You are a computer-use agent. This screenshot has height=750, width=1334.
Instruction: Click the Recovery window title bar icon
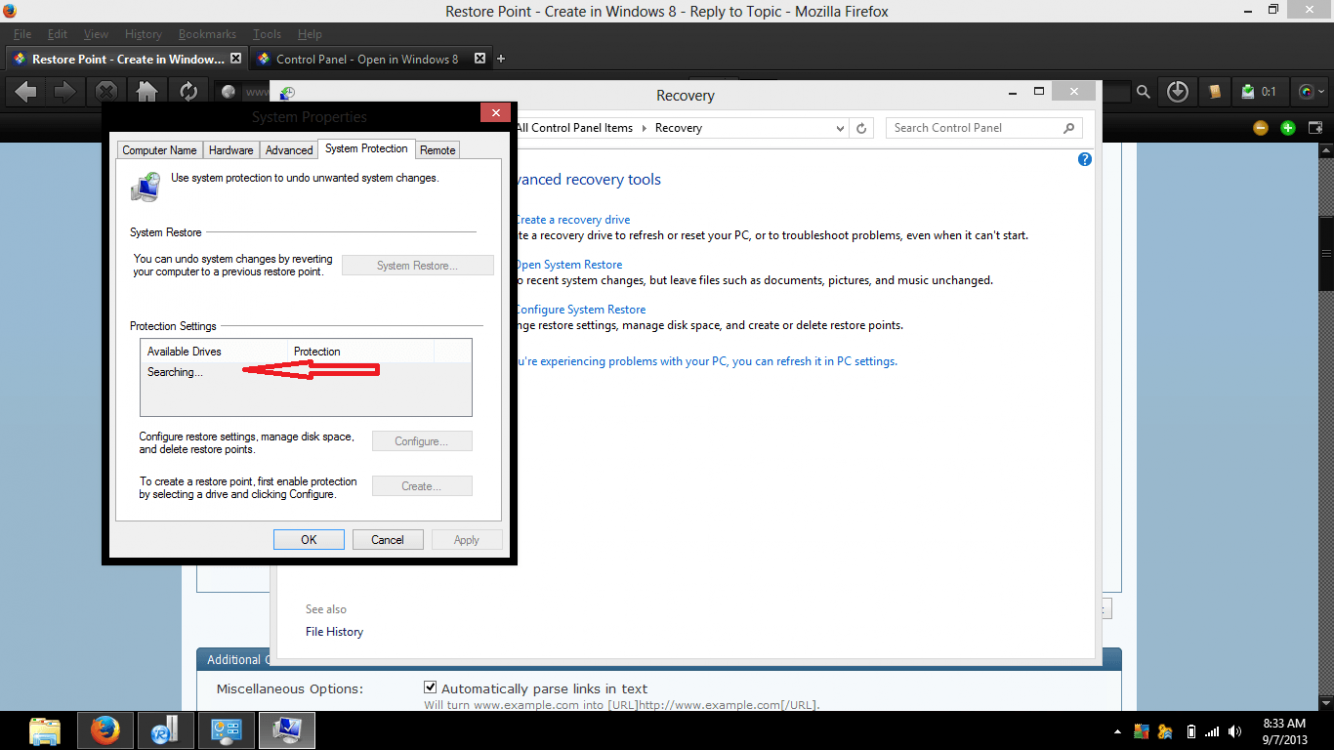(x=287, y=94)
